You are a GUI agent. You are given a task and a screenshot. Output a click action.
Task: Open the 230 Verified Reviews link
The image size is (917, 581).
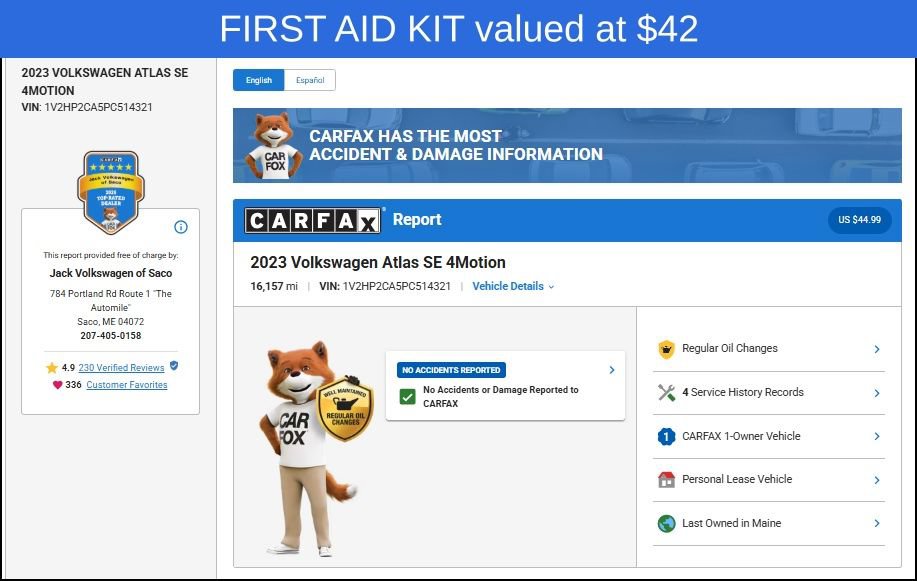point(121,367)
